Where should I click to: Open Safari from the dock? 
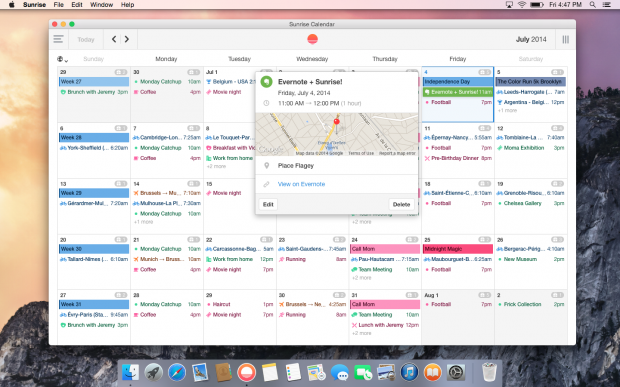click(x=176, y=373)
